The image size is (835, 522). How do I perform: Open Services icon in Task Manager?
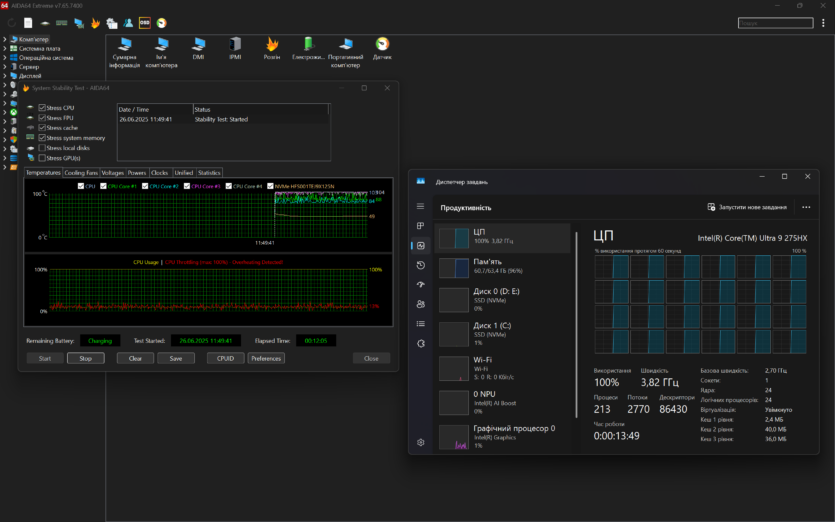420,344
